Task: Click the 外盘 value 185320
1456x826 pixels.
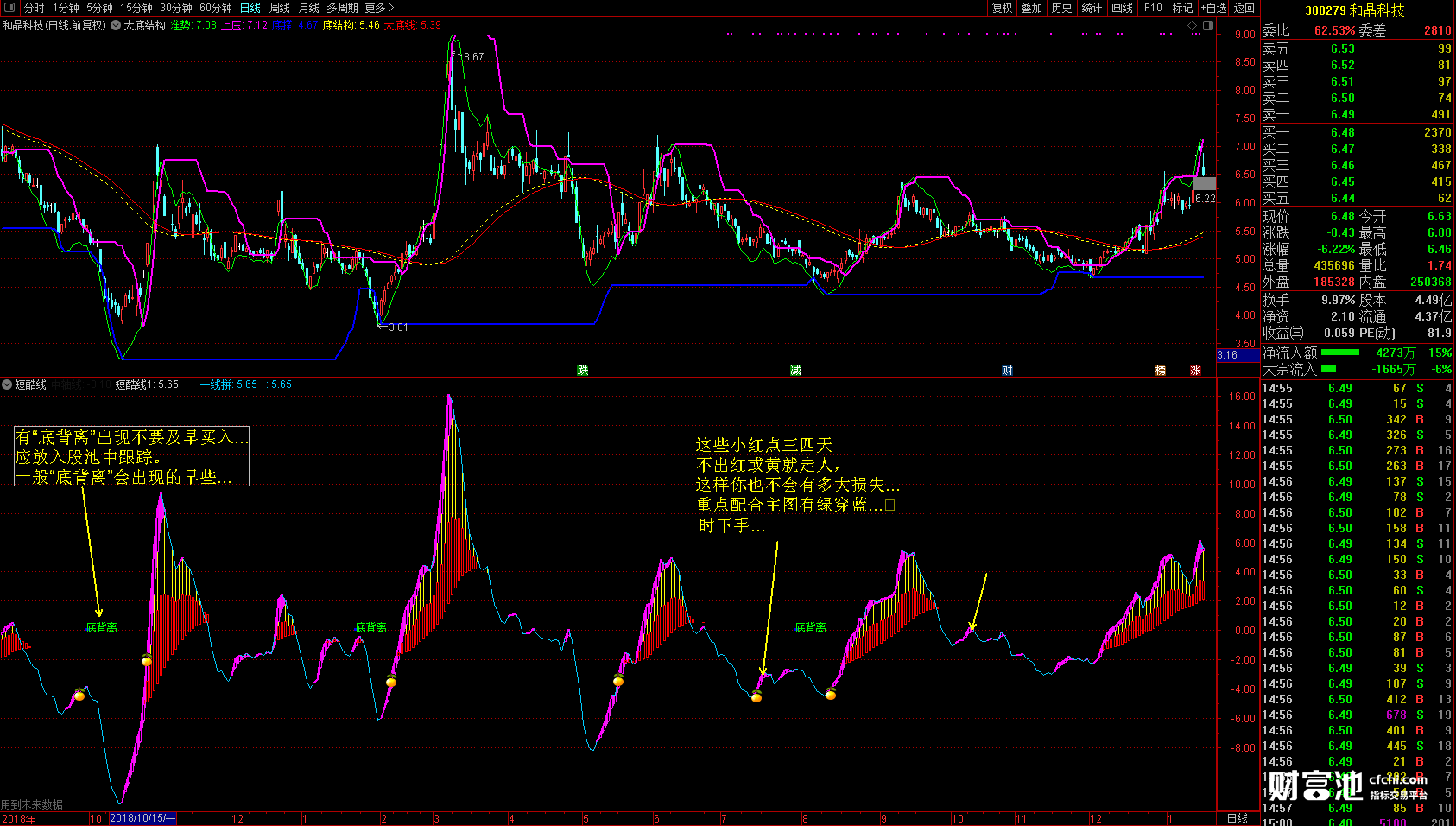Action: (x=1334, y=282)
